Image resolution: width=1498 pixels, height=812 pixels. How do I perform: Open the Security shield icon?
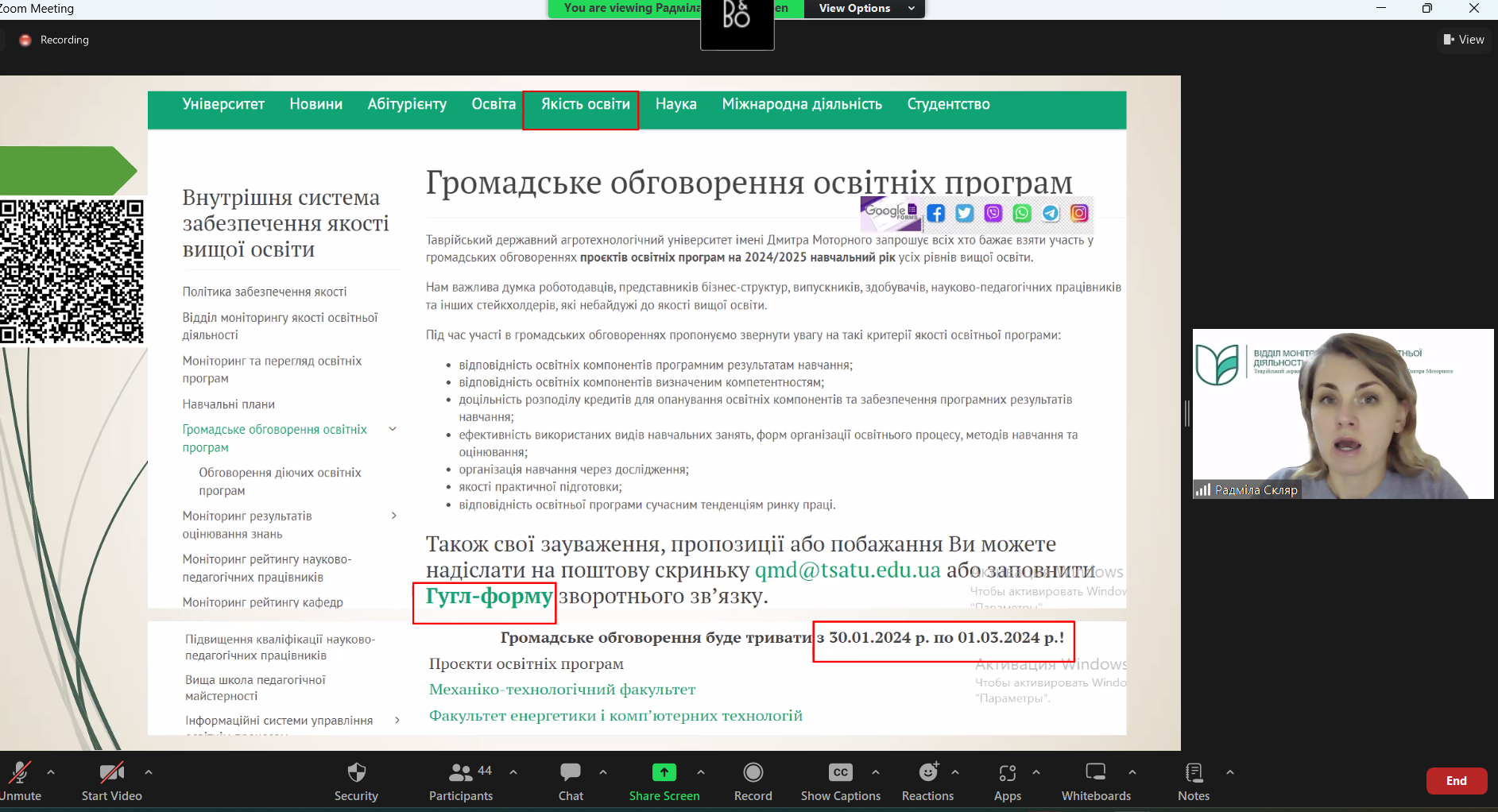[x=357, y=772]
